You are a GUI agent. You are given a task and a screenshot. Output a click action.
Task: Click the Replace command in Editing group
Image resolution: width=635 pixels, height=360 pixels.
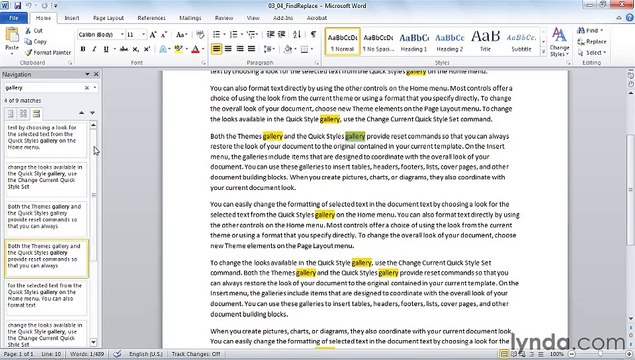591,41
